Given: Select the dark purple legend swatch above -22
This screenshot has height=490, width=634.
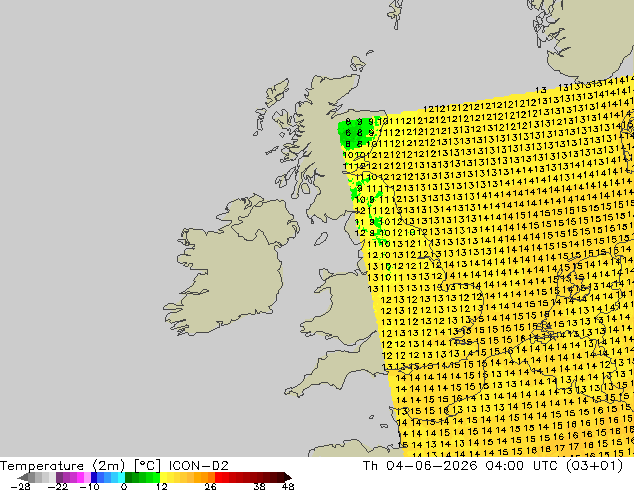Looking at the screenshot, I should pyautogui.click(x=59, y=477).
